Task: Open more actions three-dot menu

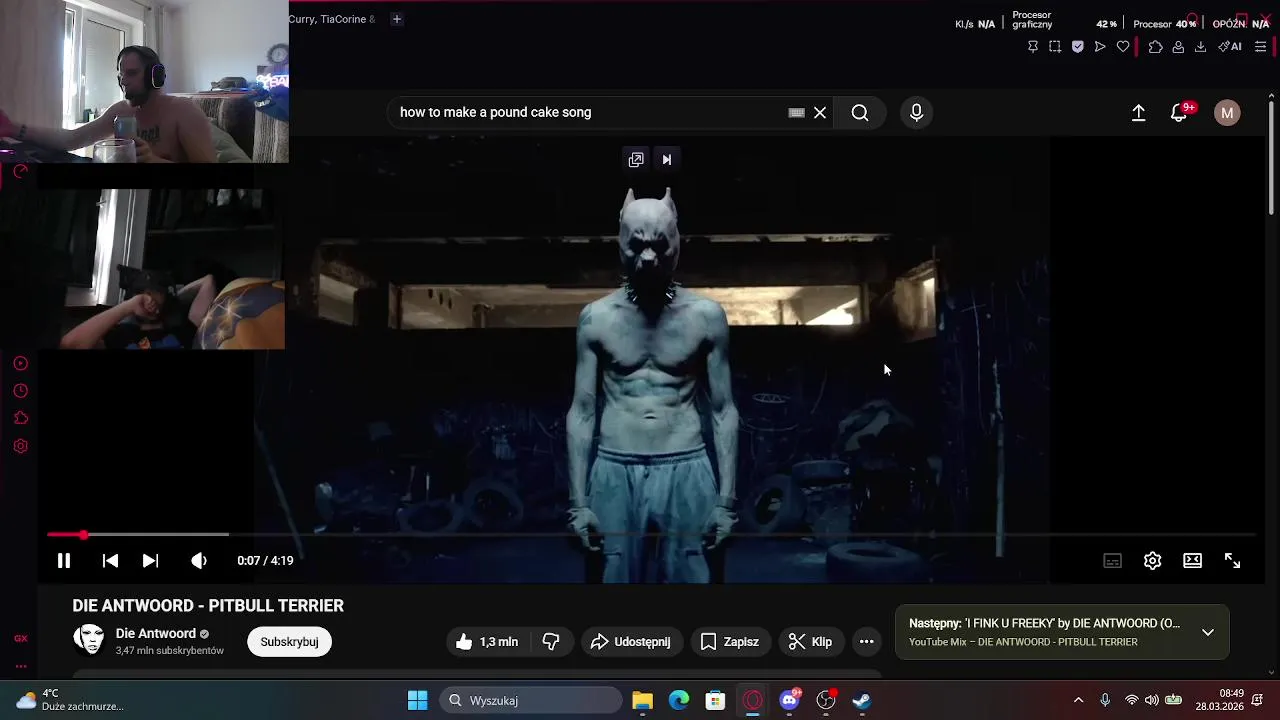Action: click(867, 642)
